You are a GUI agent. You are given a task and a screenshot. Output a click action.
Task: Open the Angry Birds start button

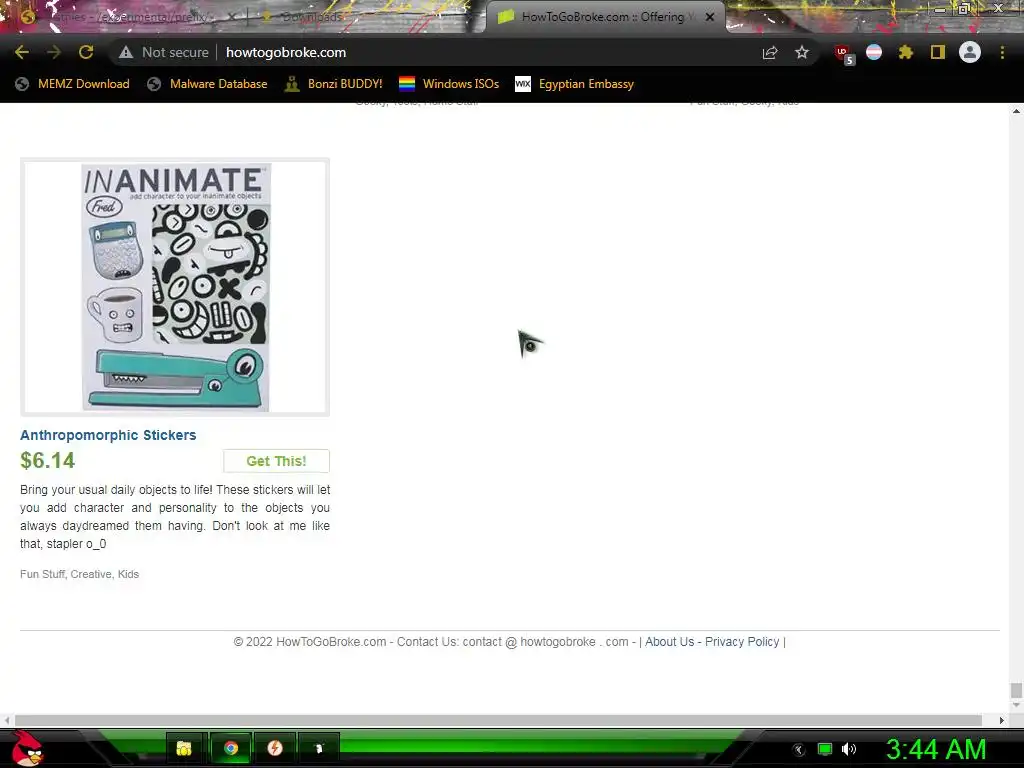(x=28, y=748)
